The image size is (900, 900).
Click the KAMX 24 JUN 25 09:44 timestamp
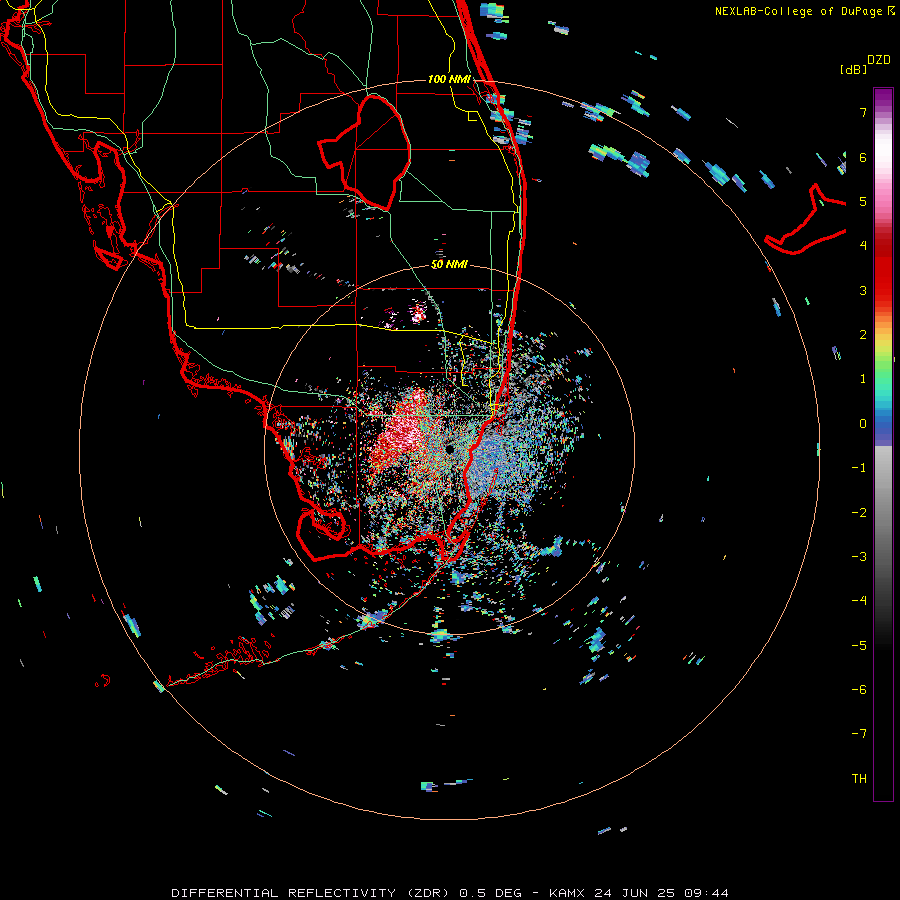tap(639, 893)
